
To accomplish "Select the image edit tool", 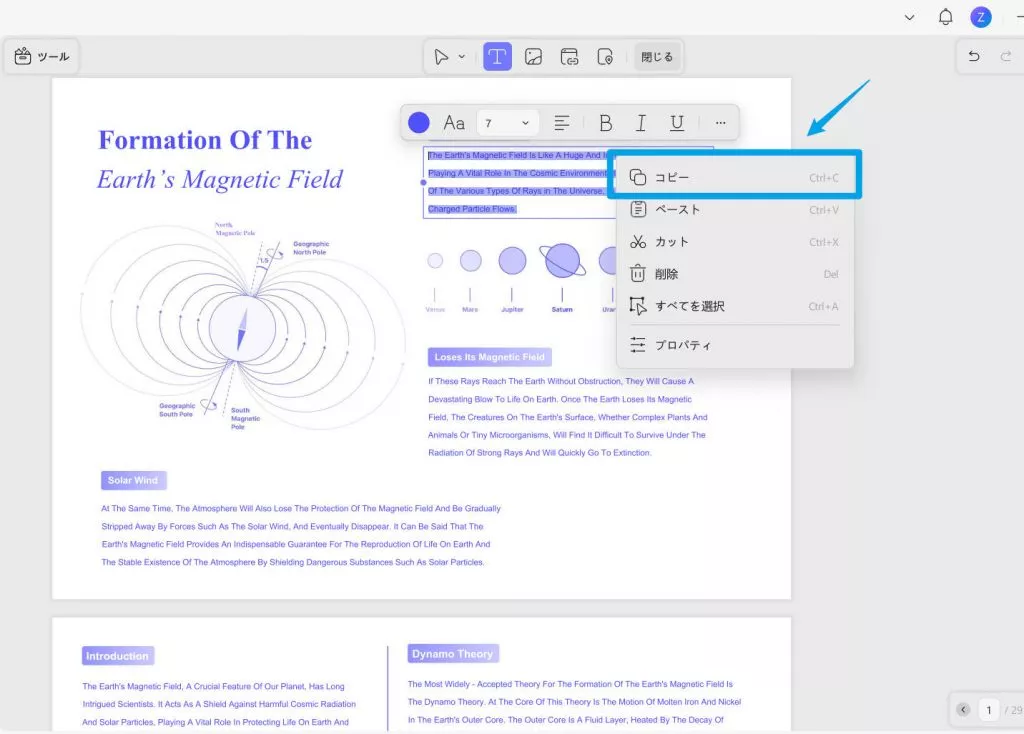I will point(534,57).
